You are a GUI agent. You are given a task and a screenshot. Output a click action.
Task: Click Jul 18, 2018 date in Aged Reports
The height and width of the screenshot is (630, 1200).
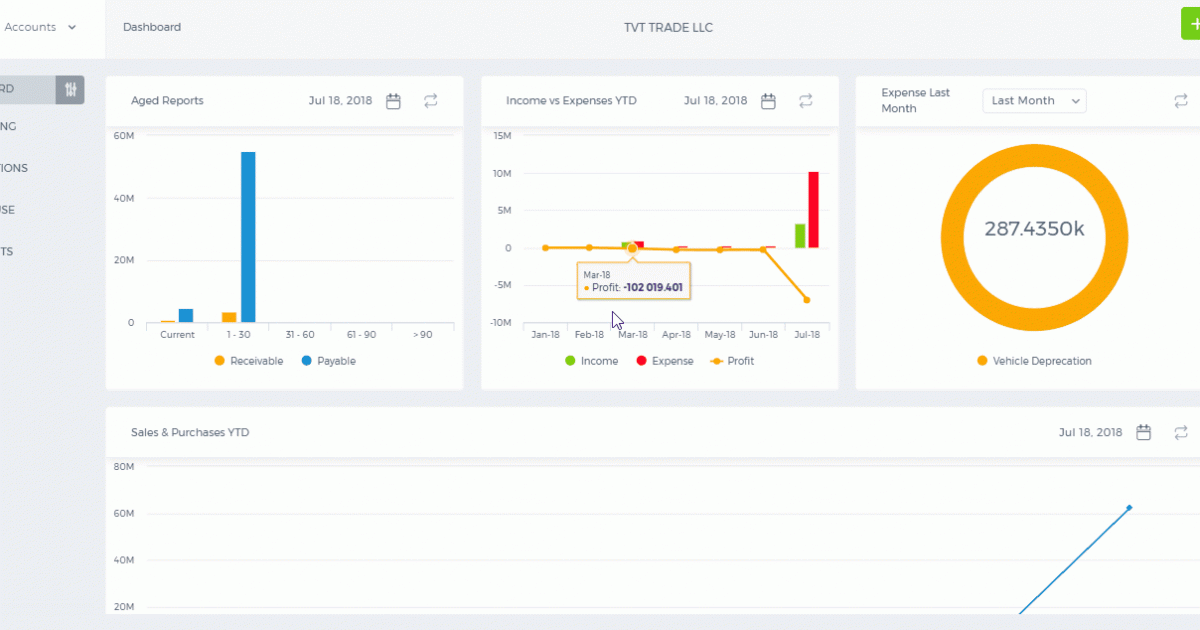[340, 101]
